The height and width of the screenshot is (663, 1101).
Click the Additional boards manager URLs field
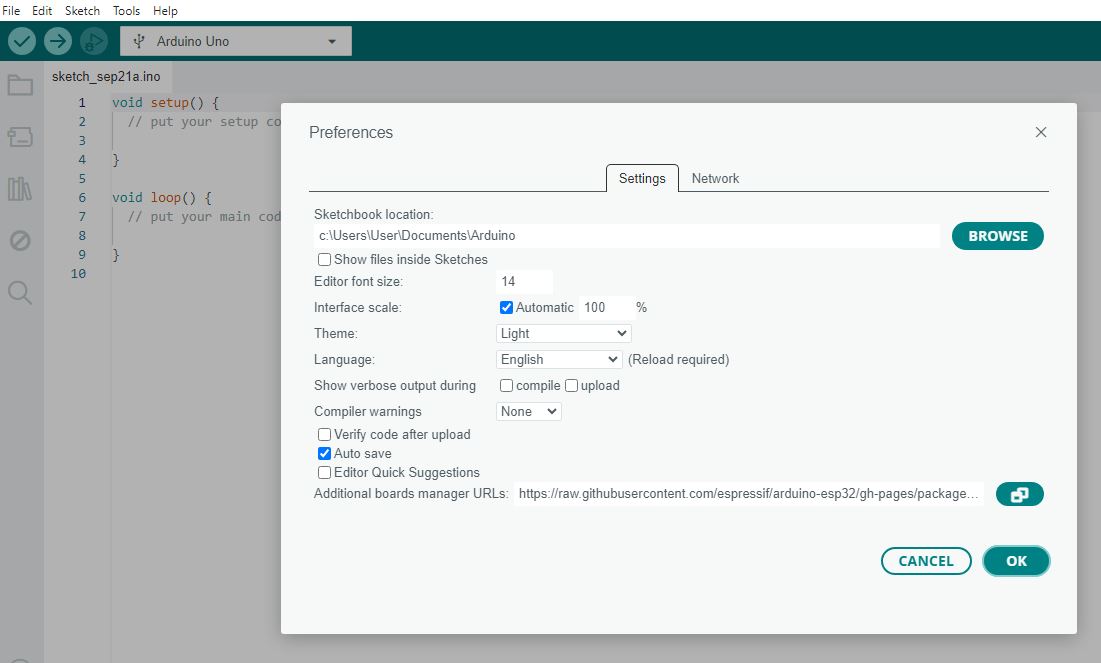pos(749,494)
